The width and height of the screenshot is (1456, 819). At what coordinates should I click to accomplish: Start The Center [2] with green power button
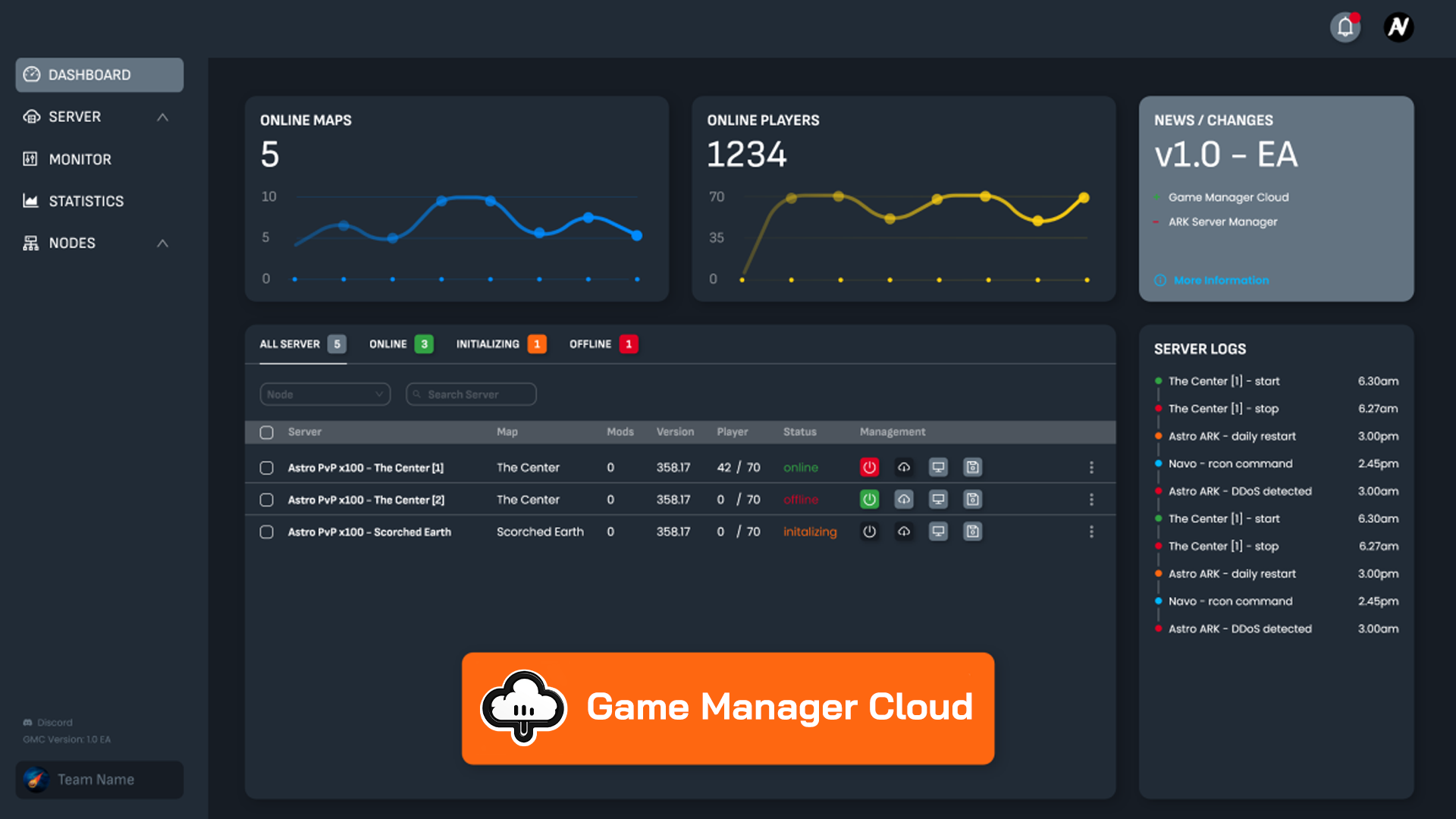(869, 499)
